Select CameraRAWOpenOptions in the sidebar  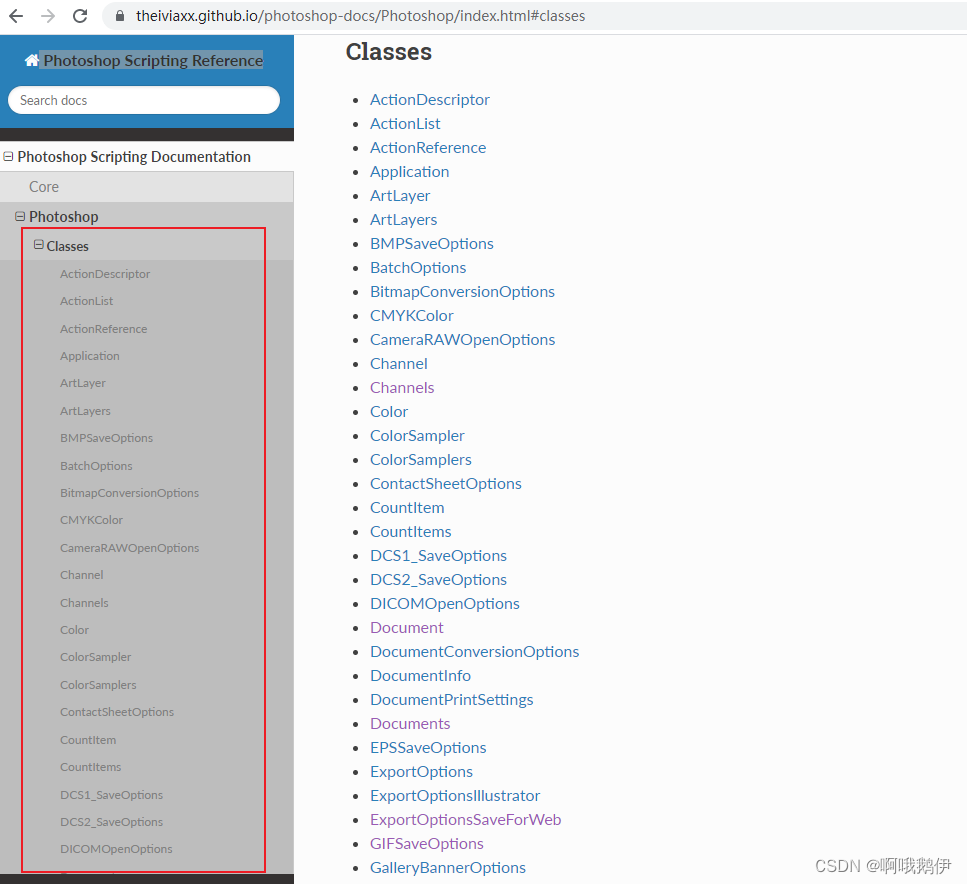(130, 548)
